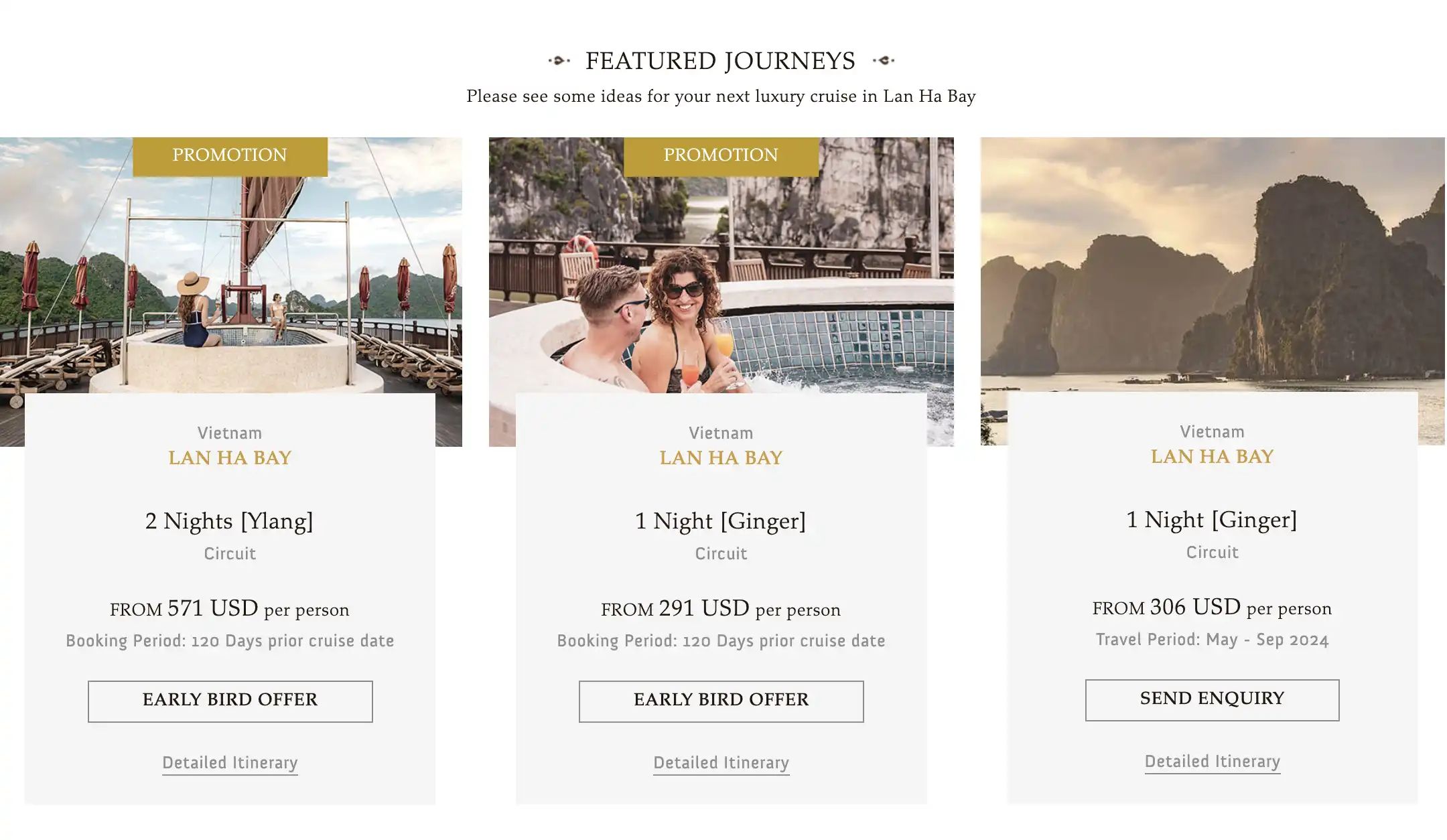
Task: Click Early Bird Offer for the 291 USD Ginger cruise
Action: pyautogui.click(x=721, y=701)
